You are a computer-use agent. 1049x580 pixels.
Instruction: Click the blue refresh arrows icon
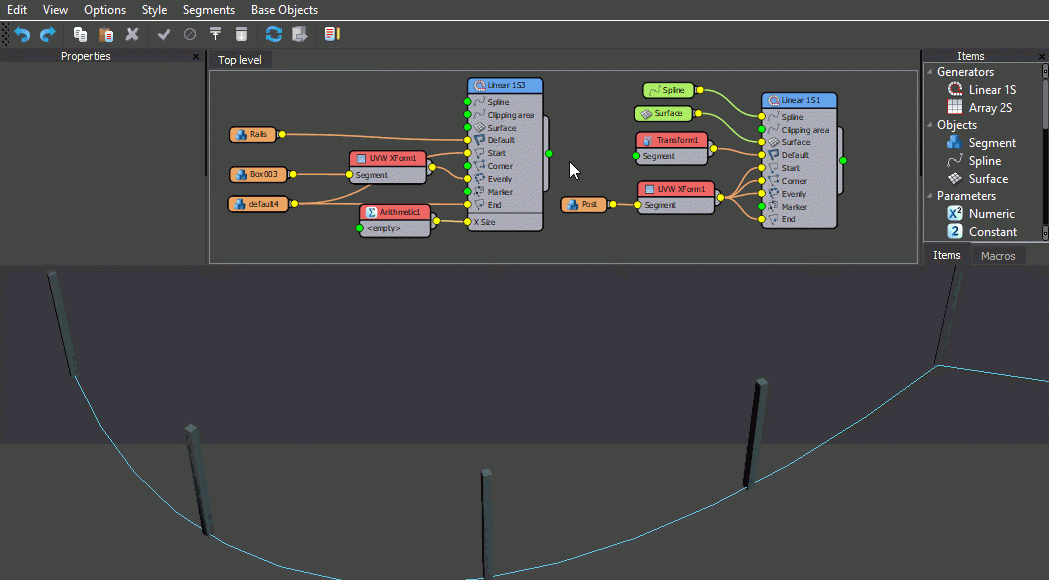pyautogui.click(x=273, y=34)
